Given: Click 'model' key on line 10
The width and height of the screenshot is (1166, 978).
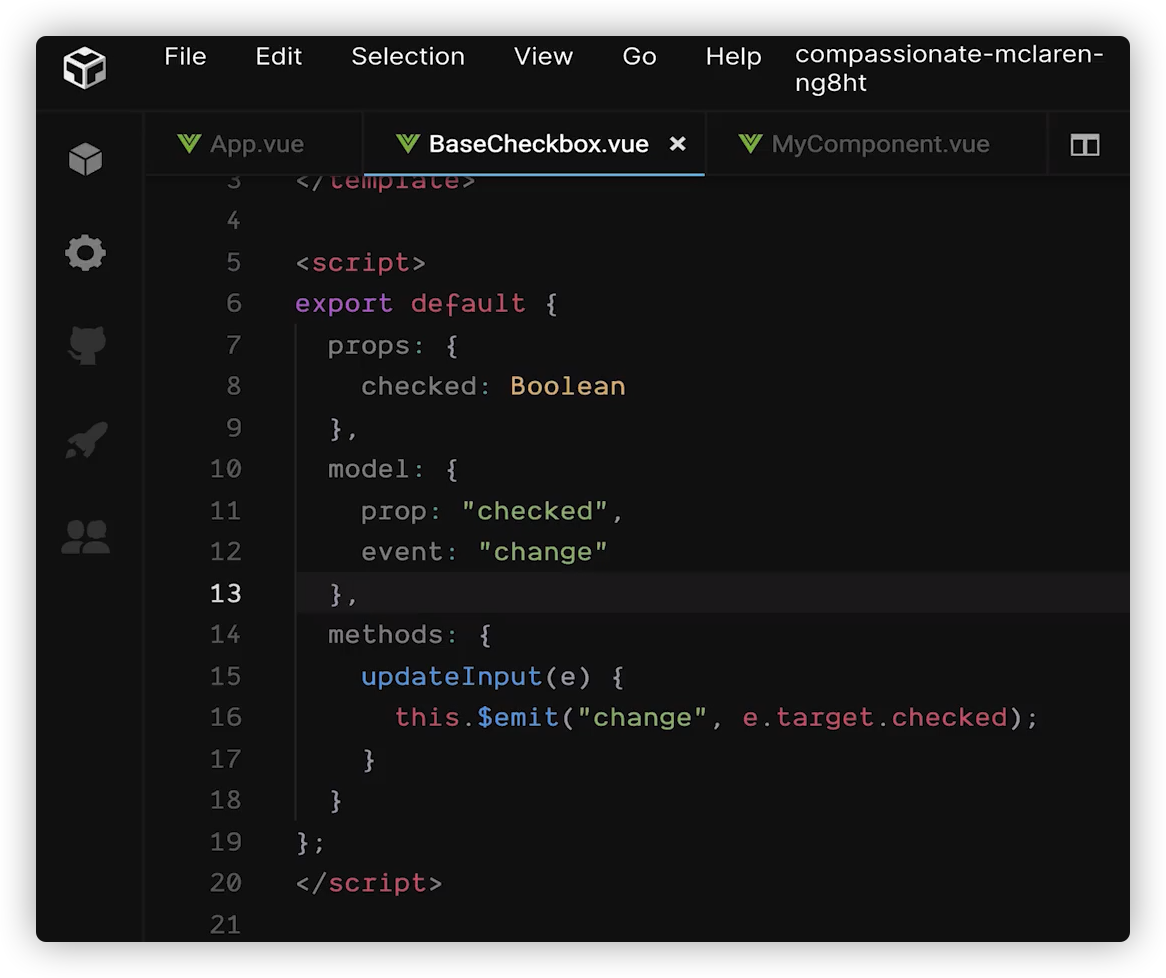Looking at the screenshot, I should [x=369, y=469].
